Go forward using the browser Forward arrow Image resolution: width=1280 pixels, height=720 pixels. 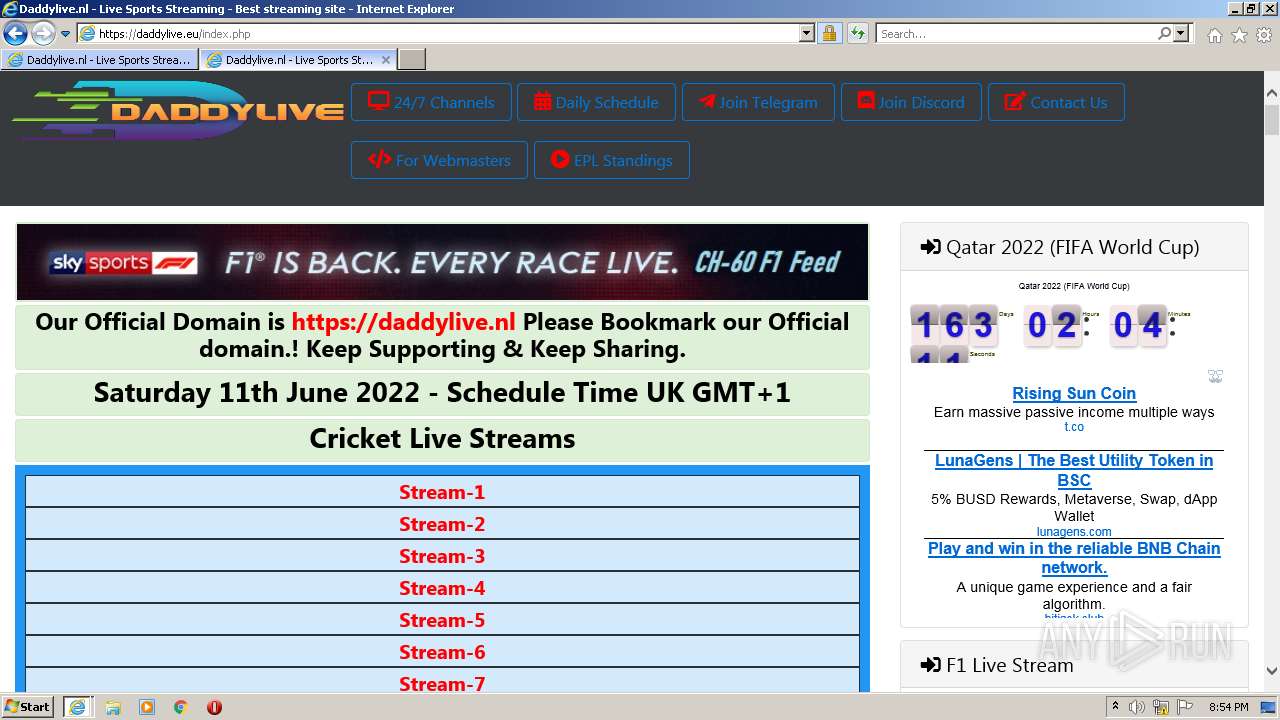[43, 33]
